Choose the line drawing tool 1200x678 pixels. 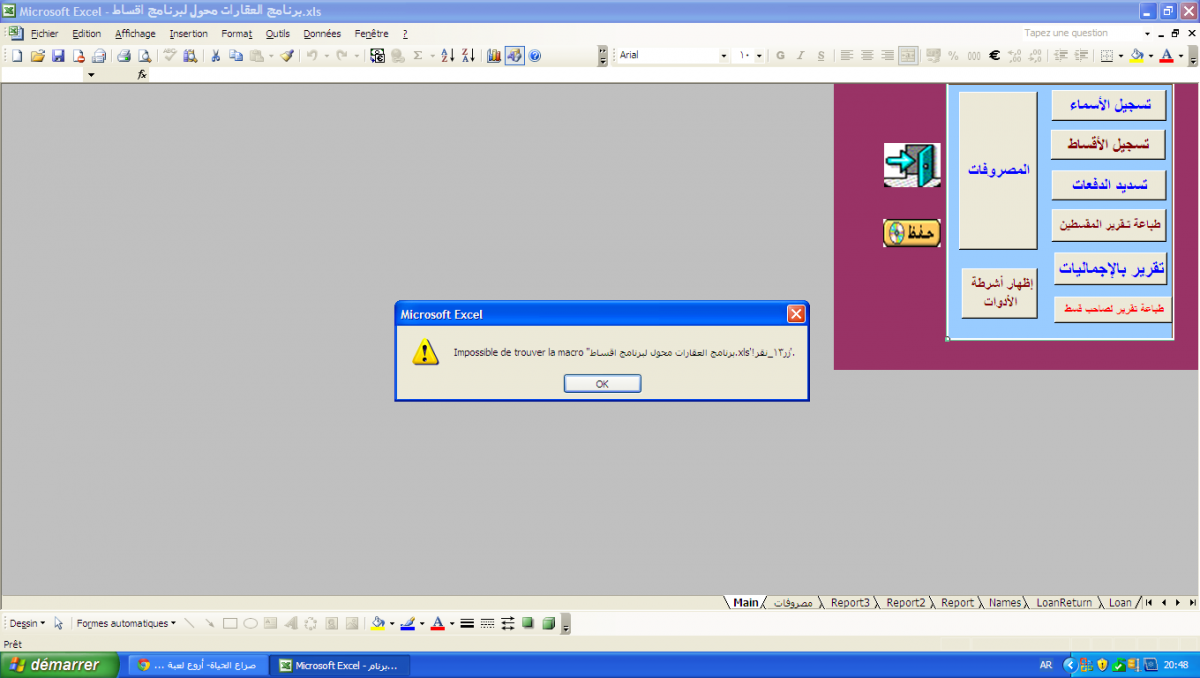(x=189, y=623)
